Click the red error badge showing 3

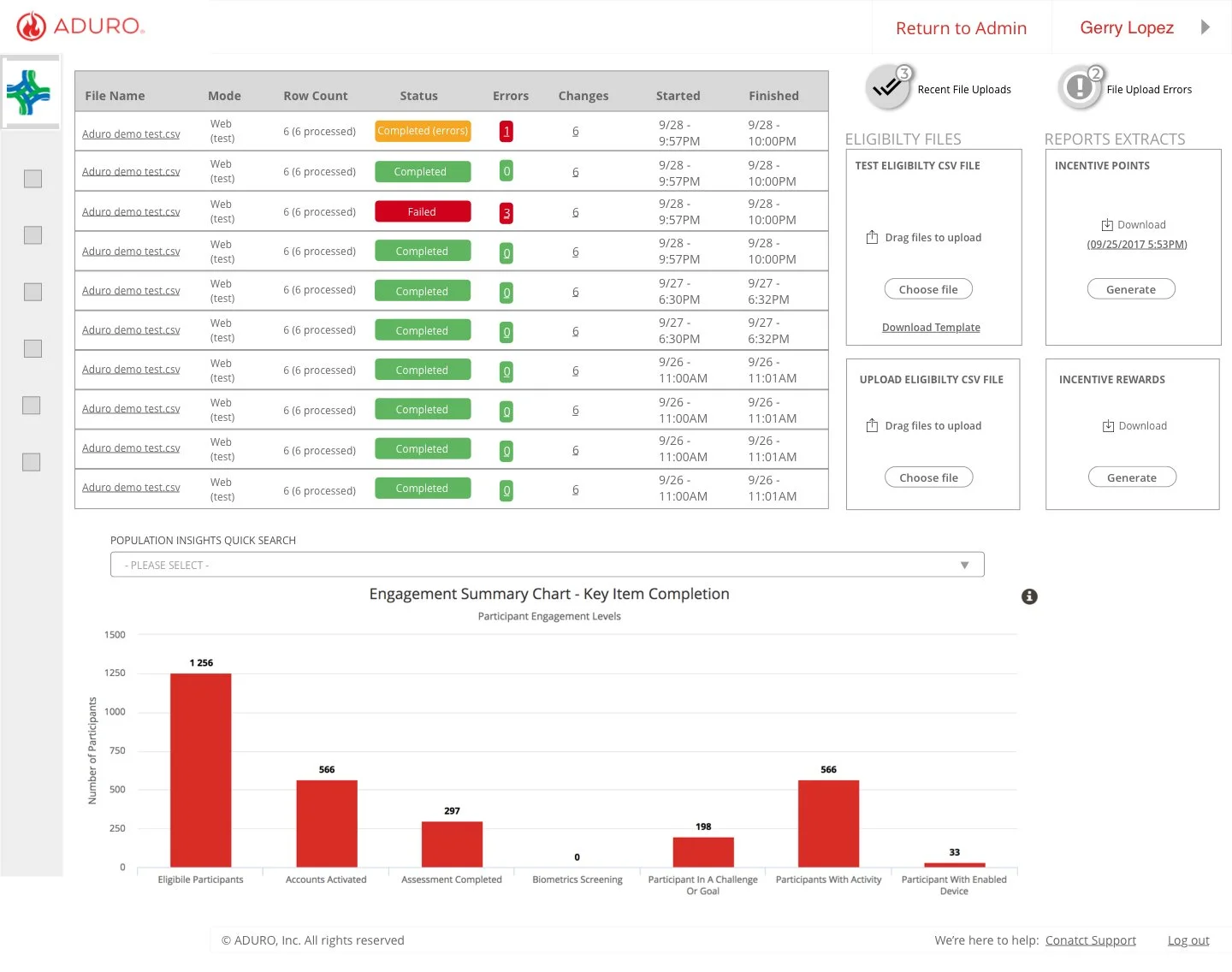click(506, 213)
